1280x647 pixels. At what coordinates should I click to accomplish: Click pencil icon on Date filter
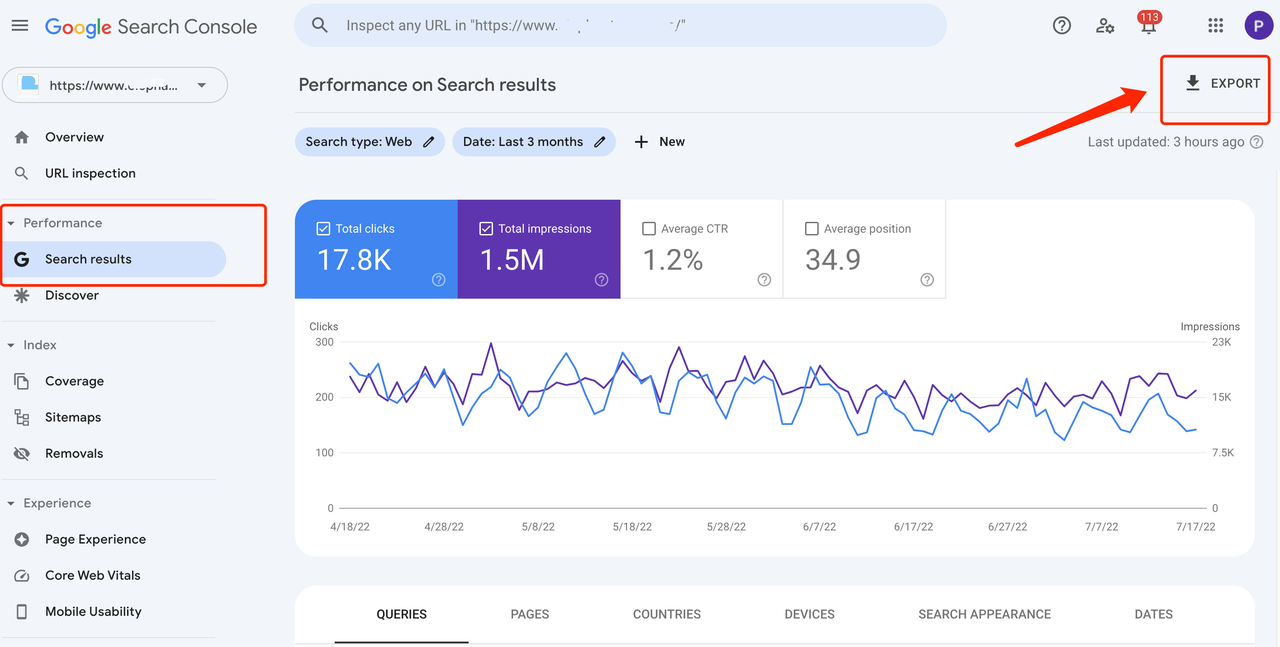(x=600, y=142)
